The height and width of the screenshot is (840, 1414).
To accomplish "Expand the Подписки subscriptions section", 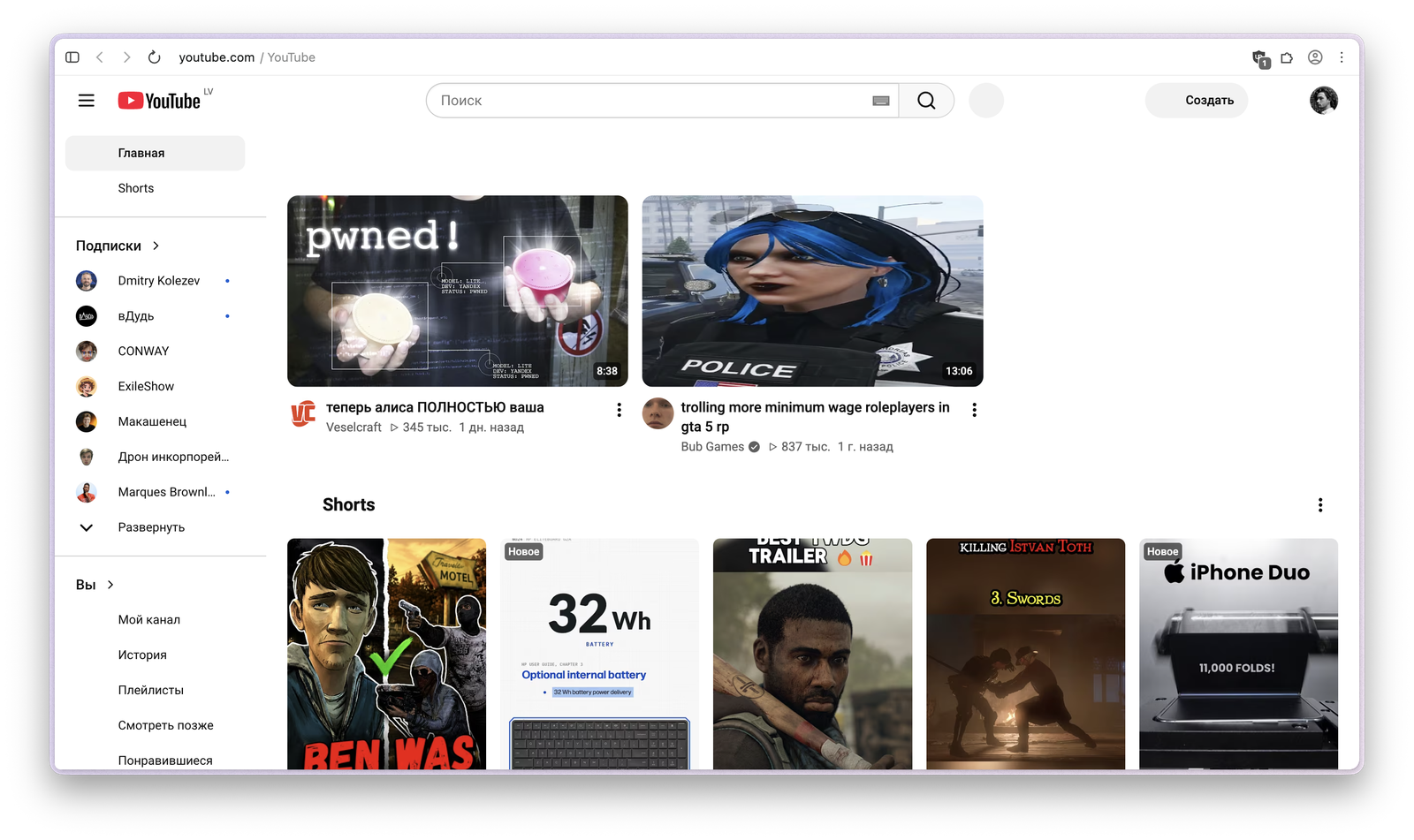I will coord(156,246).
